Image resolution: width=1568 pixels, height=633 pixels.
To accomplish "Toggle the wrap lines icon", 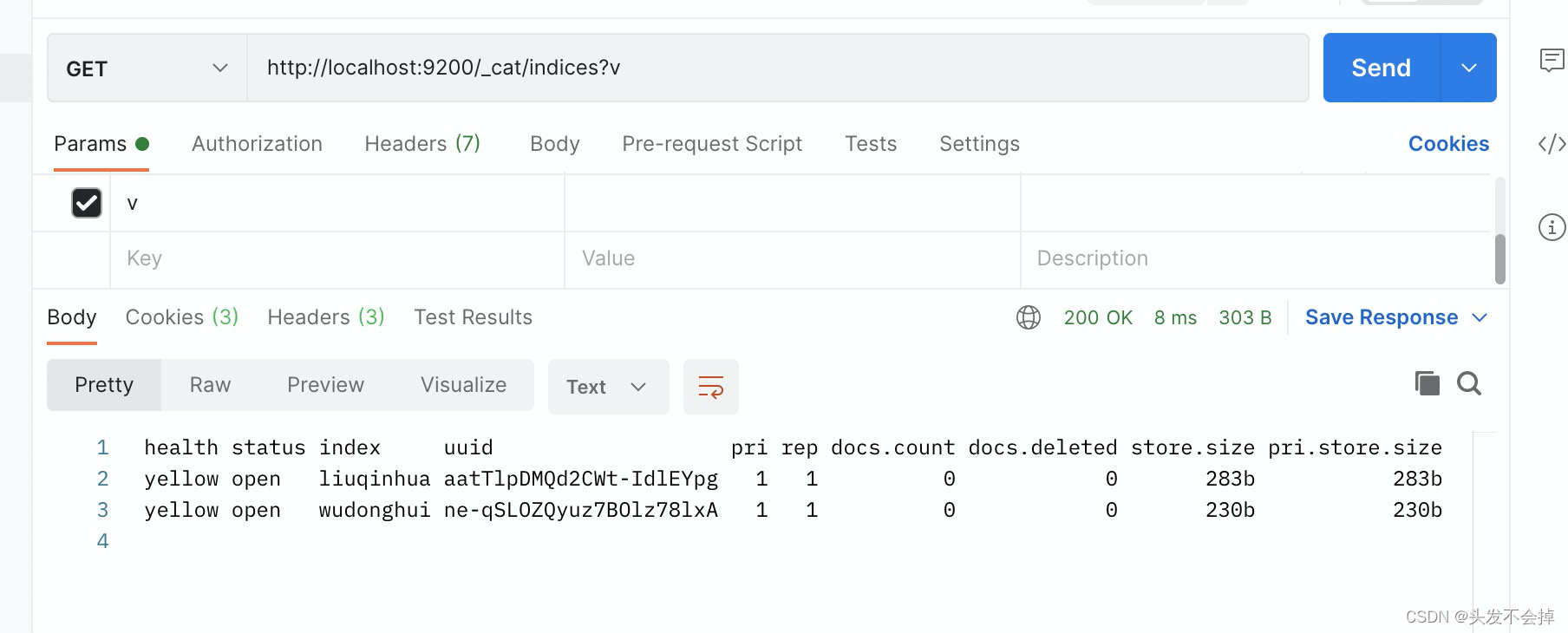I will tap(710, 387).
